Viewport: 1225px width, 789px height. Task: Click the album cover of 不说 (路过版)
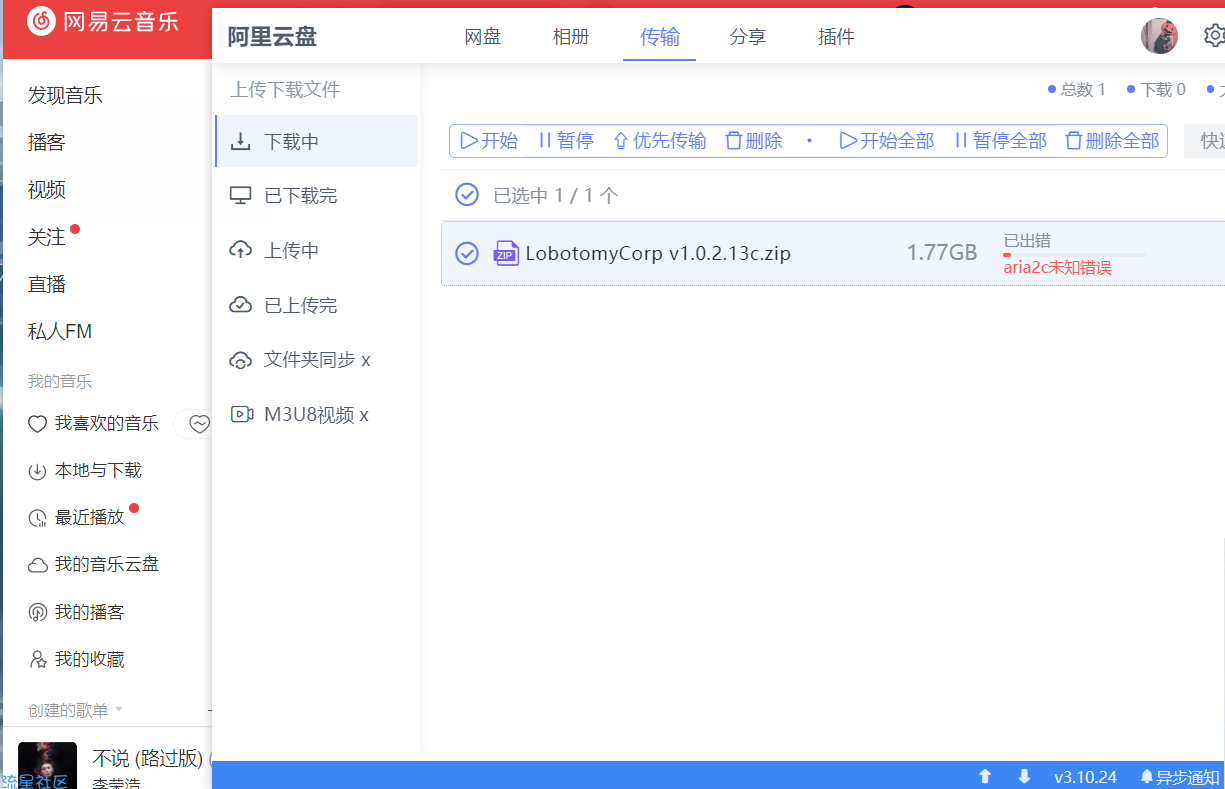pyautogui.click(x=47, y=765)
